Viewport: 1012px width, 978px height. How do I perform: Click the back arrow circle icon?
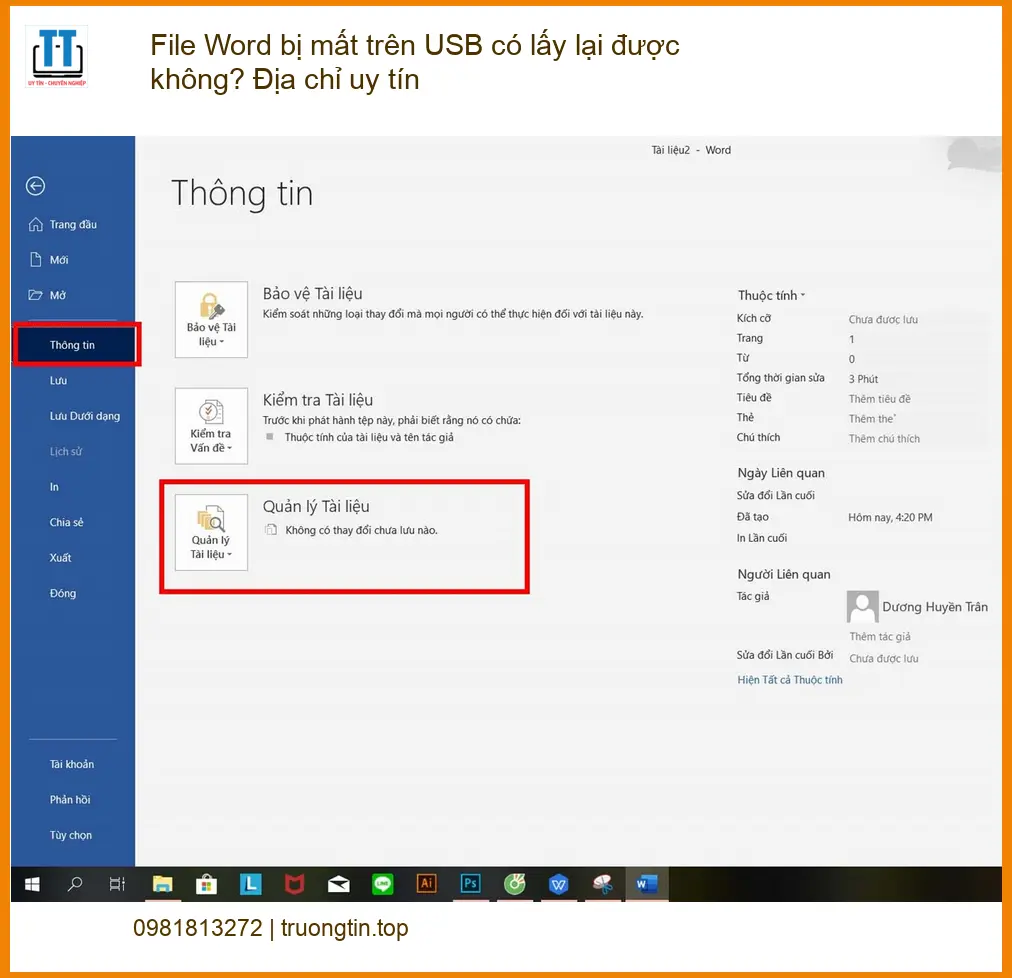click(x=35, y=186)
